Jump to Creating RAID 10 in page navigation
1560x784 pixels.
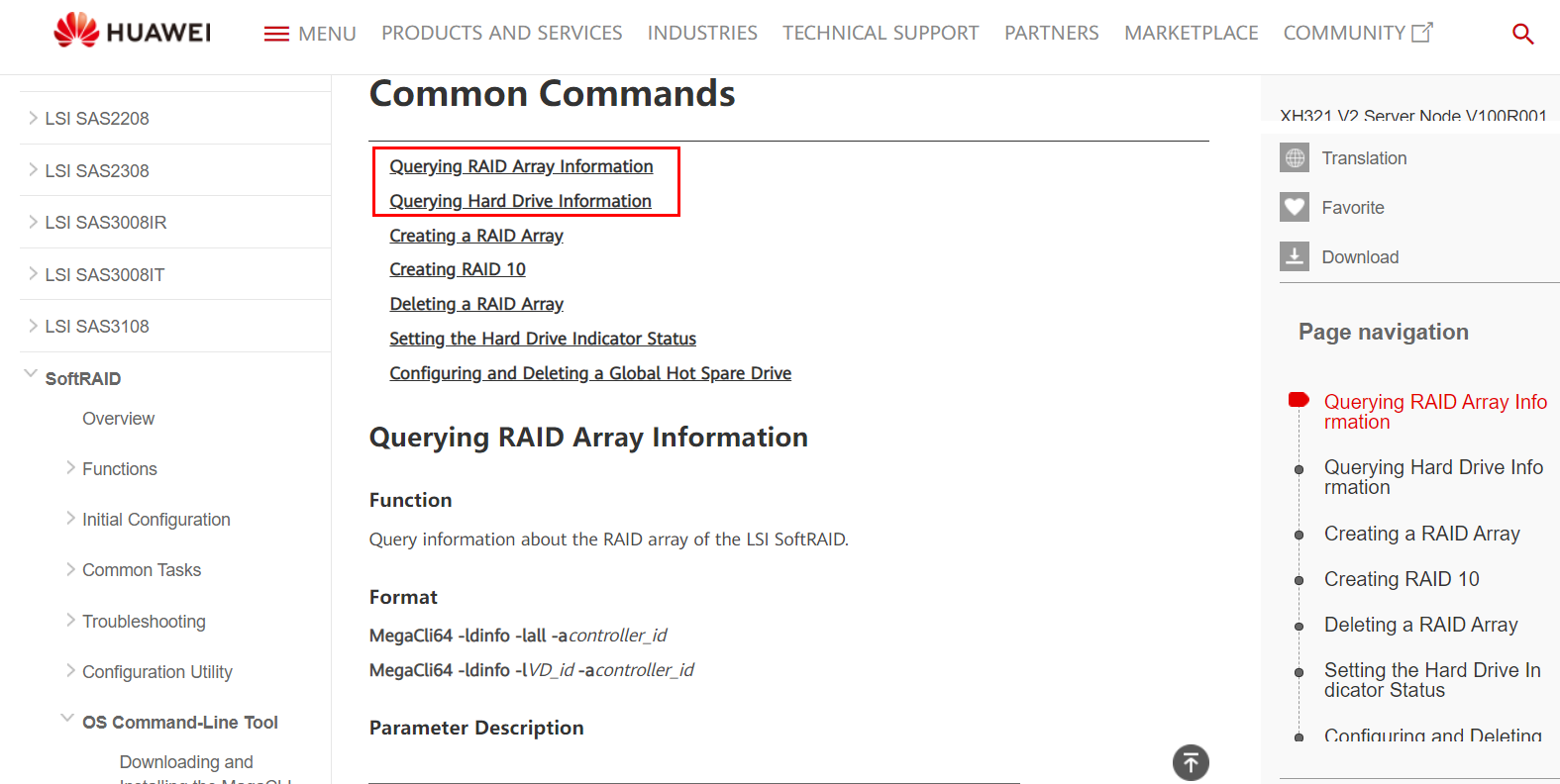[x=1402, y=579]
